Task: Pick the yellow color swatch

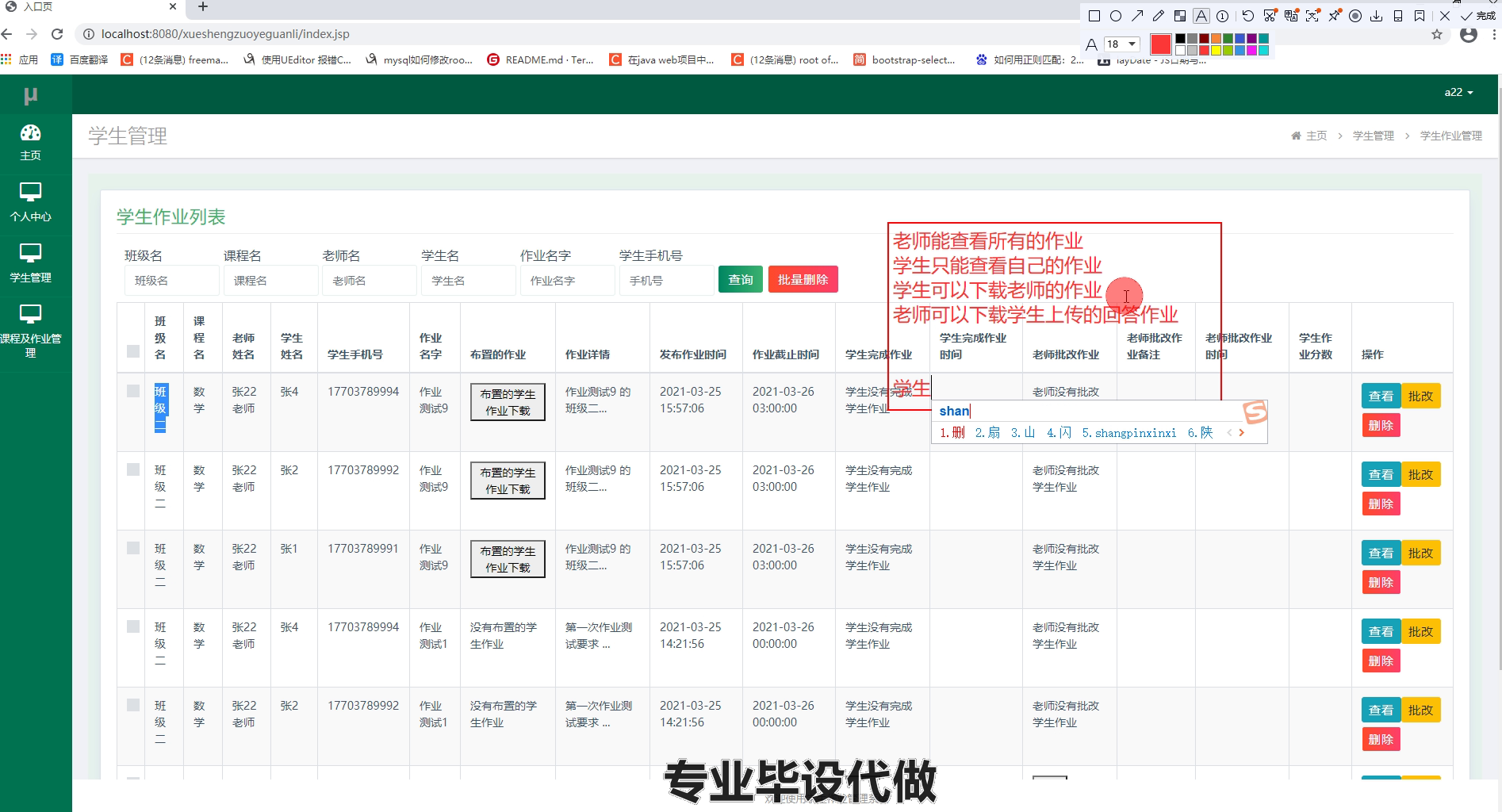Action: [x=1216, y=51]
